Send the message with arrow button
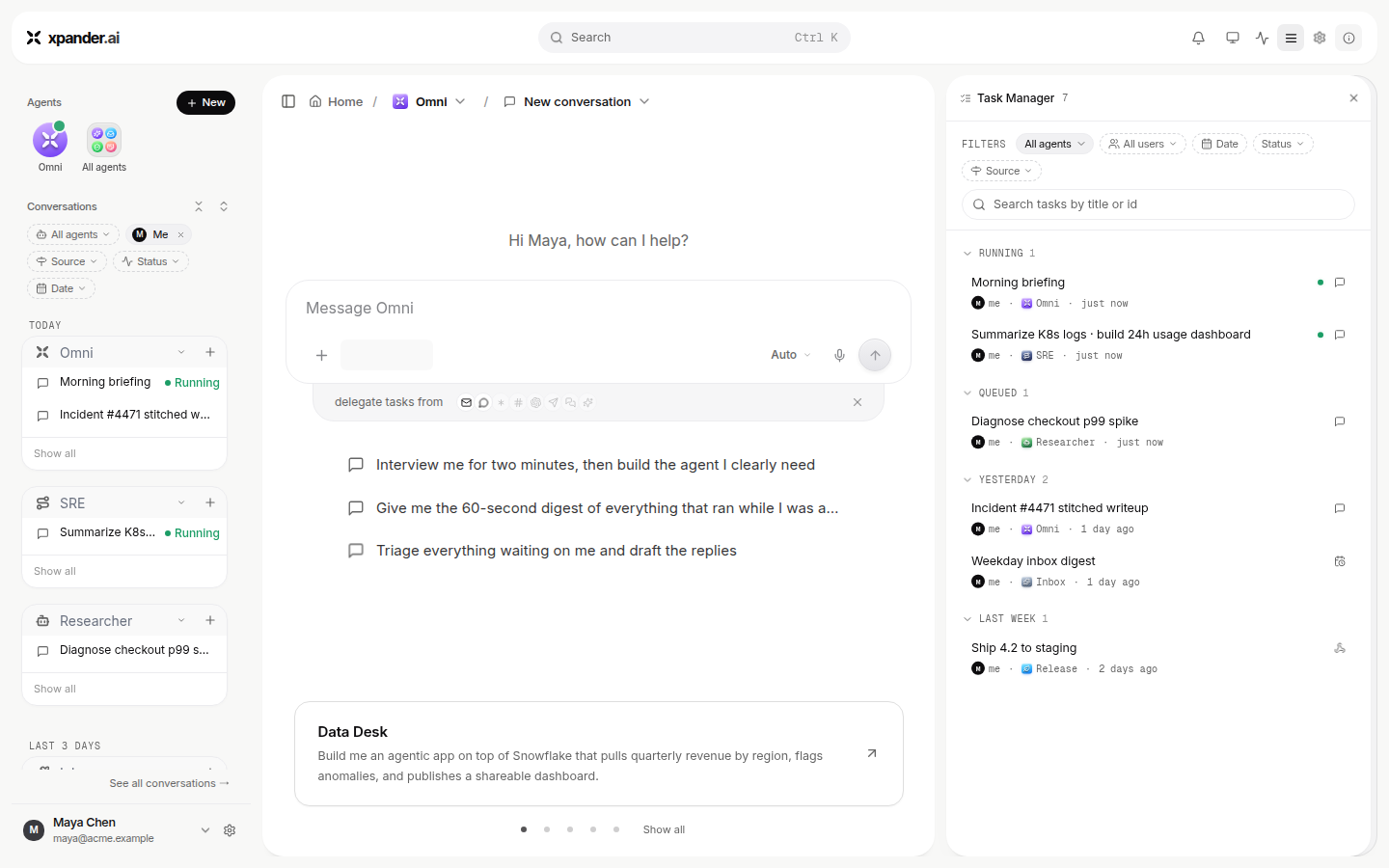 [x=875, y=355]
